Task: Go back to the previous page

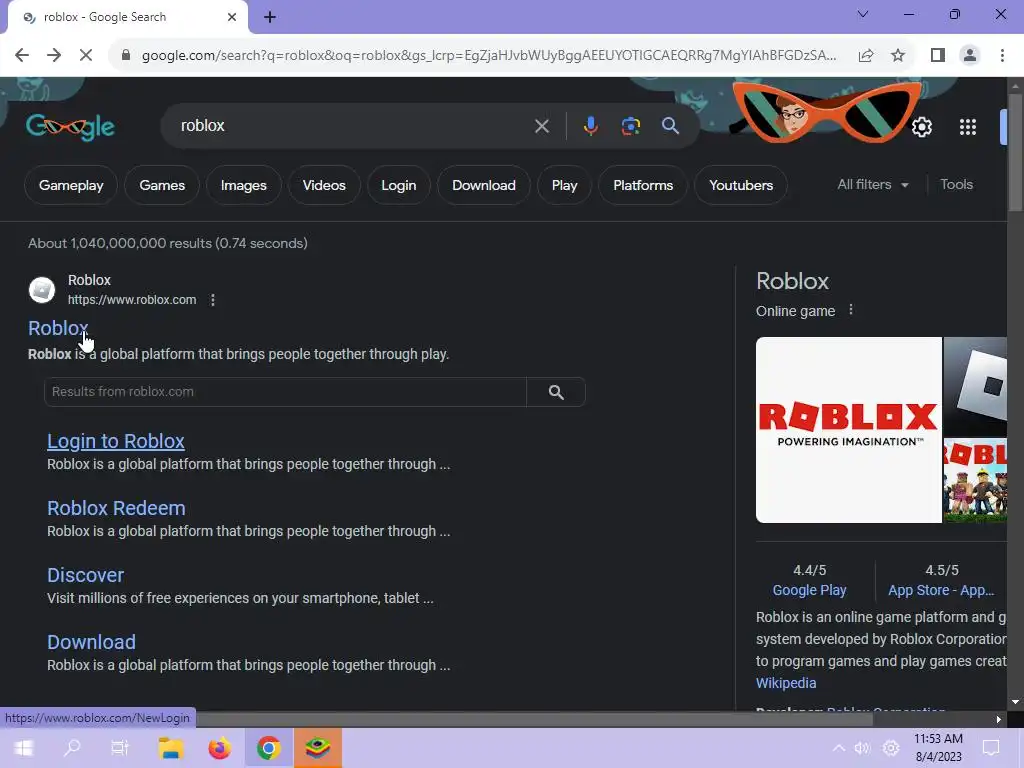Action: click(22, 55)
